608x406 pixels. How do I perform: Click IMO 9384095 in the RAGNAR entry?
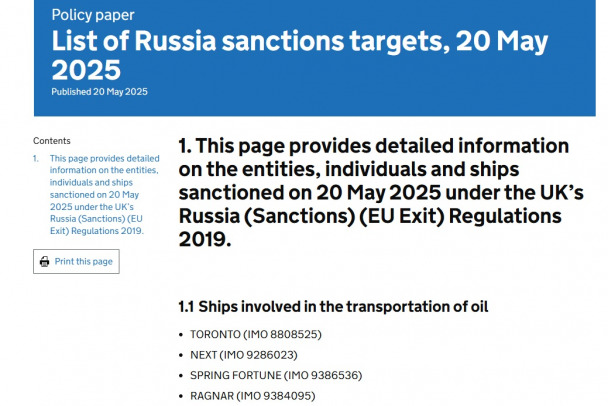pos(277,396)
